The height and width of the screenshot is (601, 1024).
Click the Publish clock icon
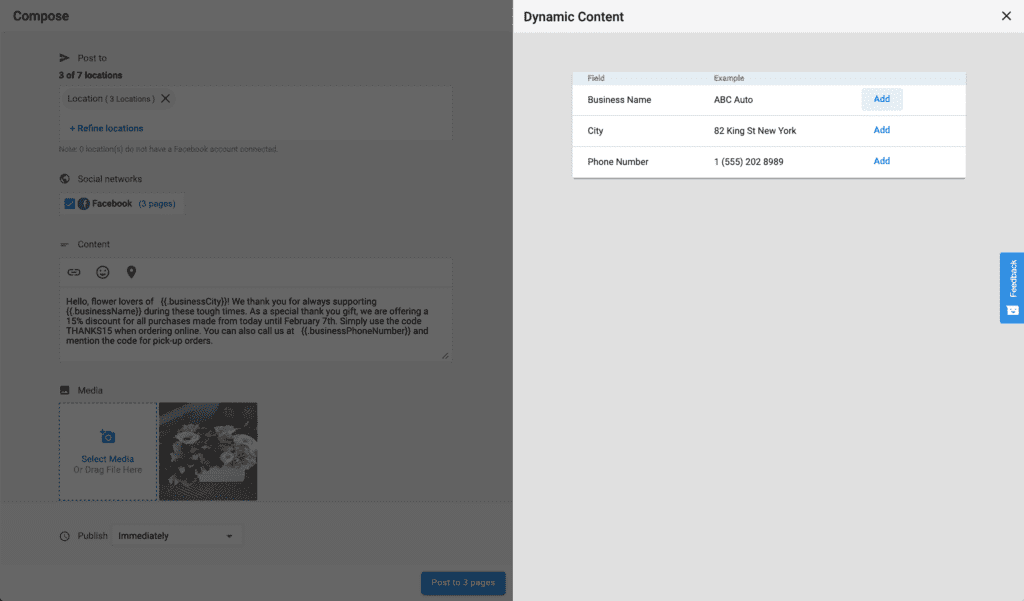click(65, 536)
